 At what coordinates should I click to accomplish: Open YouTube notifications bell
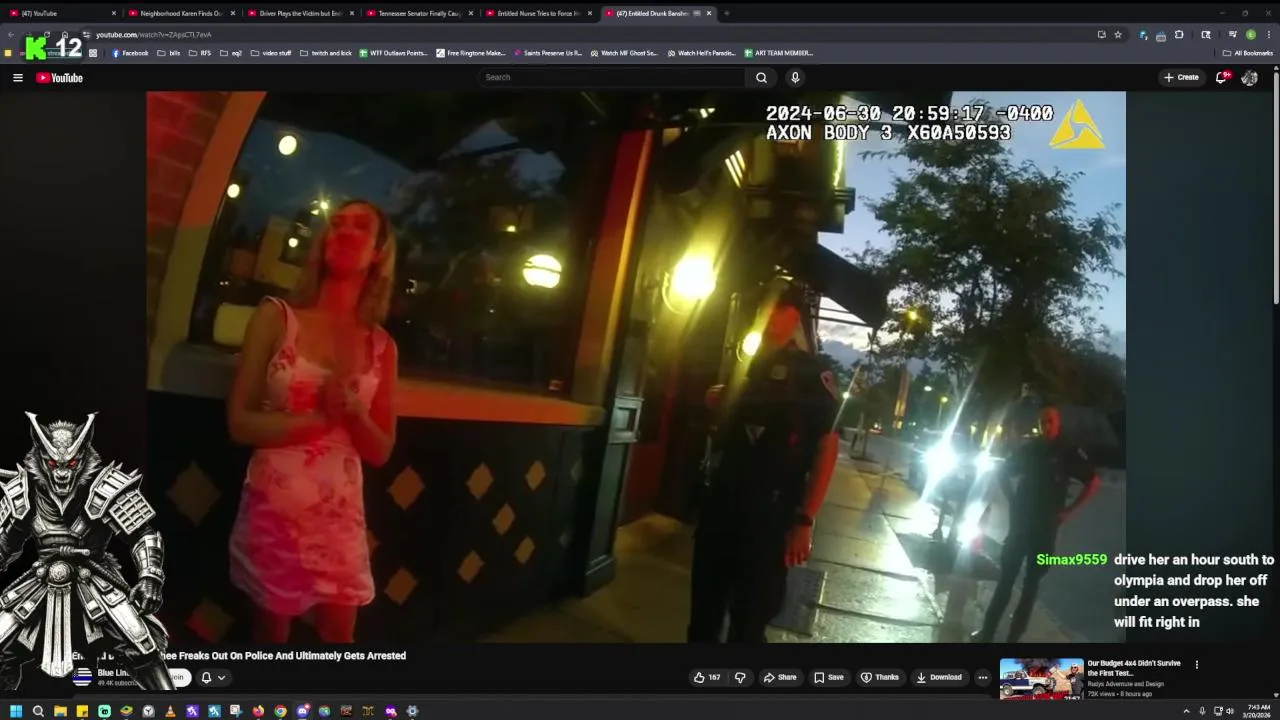[x=1222, y=77]
